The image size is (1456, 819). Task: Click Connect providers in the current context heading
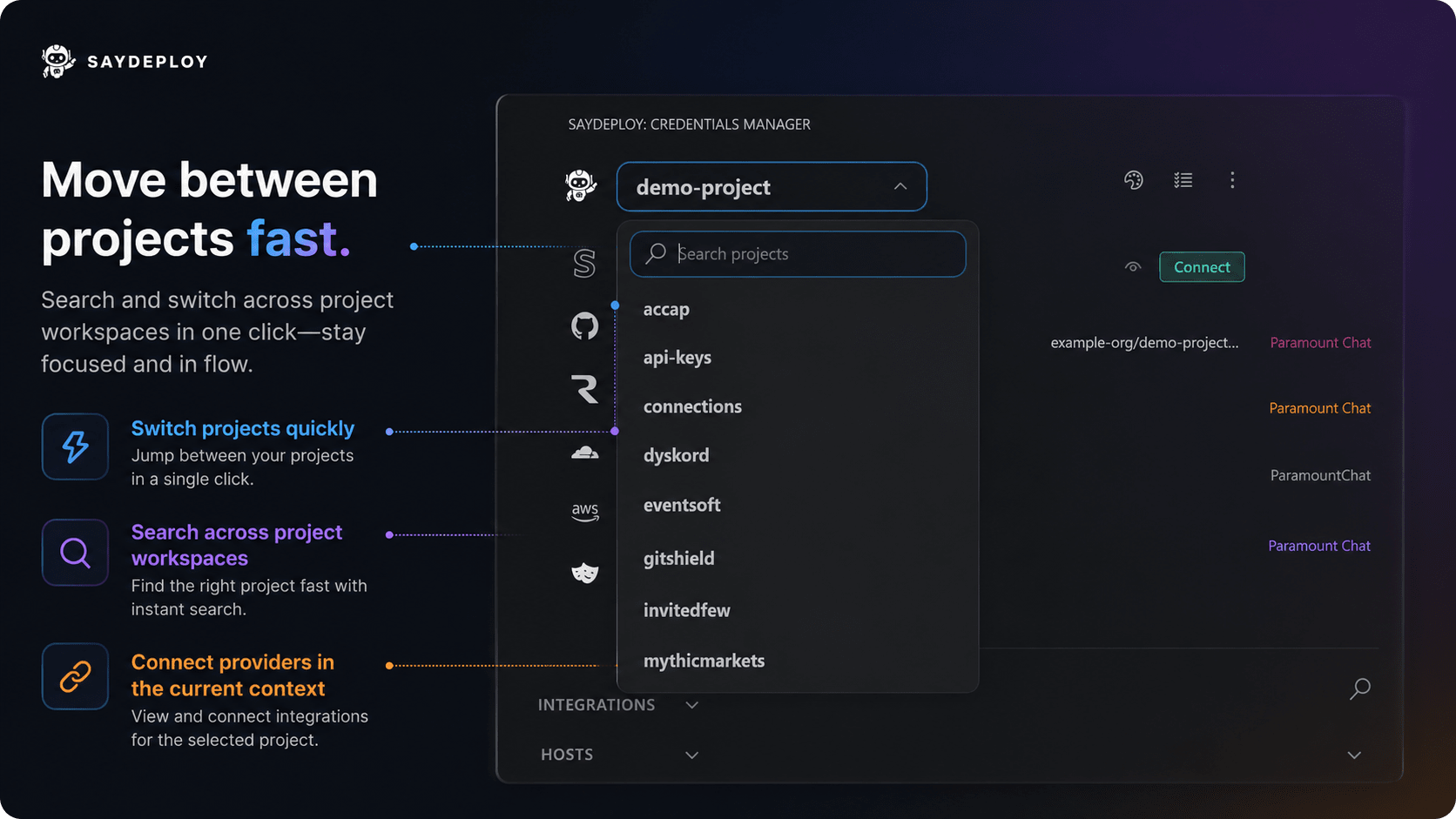tap(233, 675)
